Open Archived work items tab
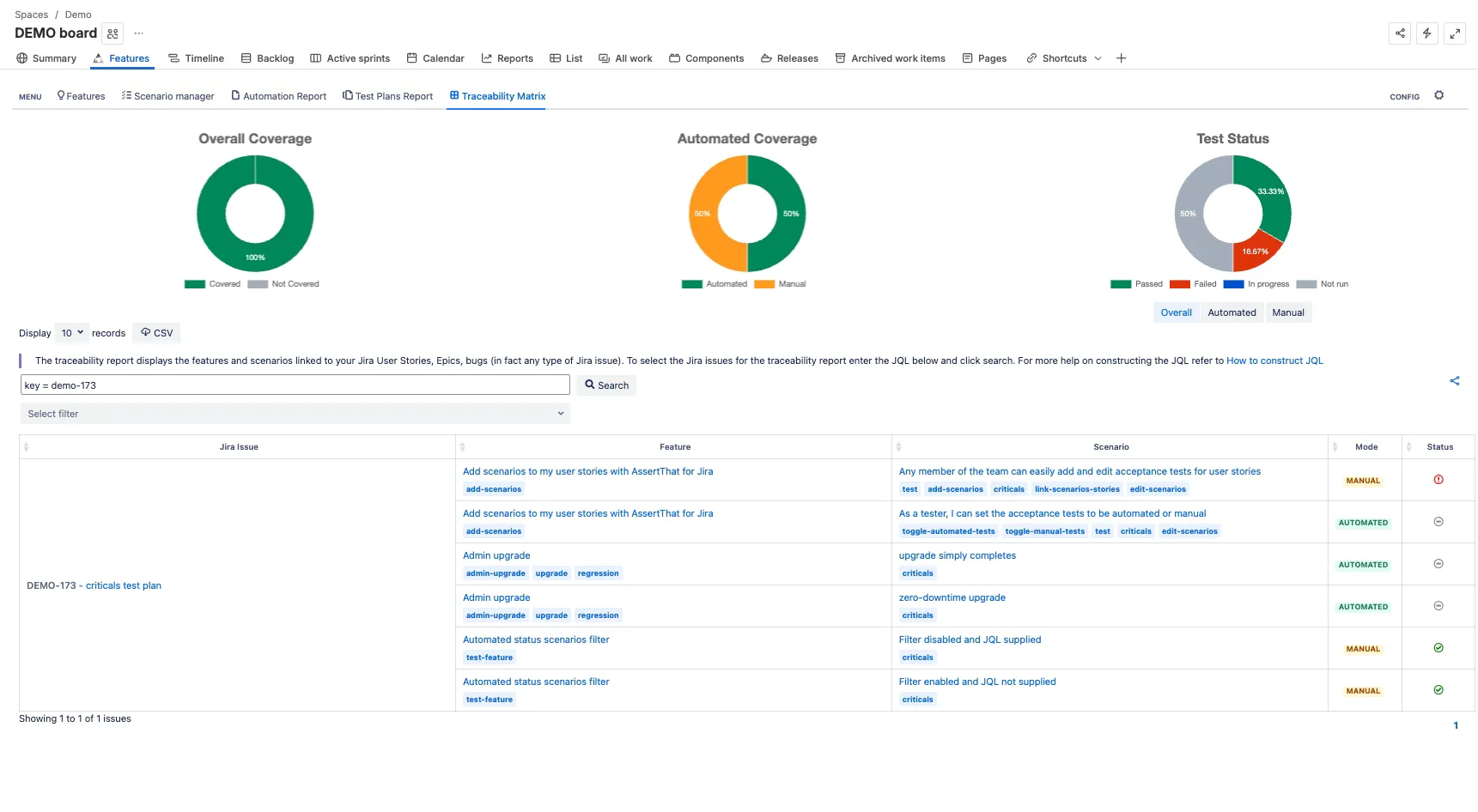1478x812 pixels. coord(890,58)
